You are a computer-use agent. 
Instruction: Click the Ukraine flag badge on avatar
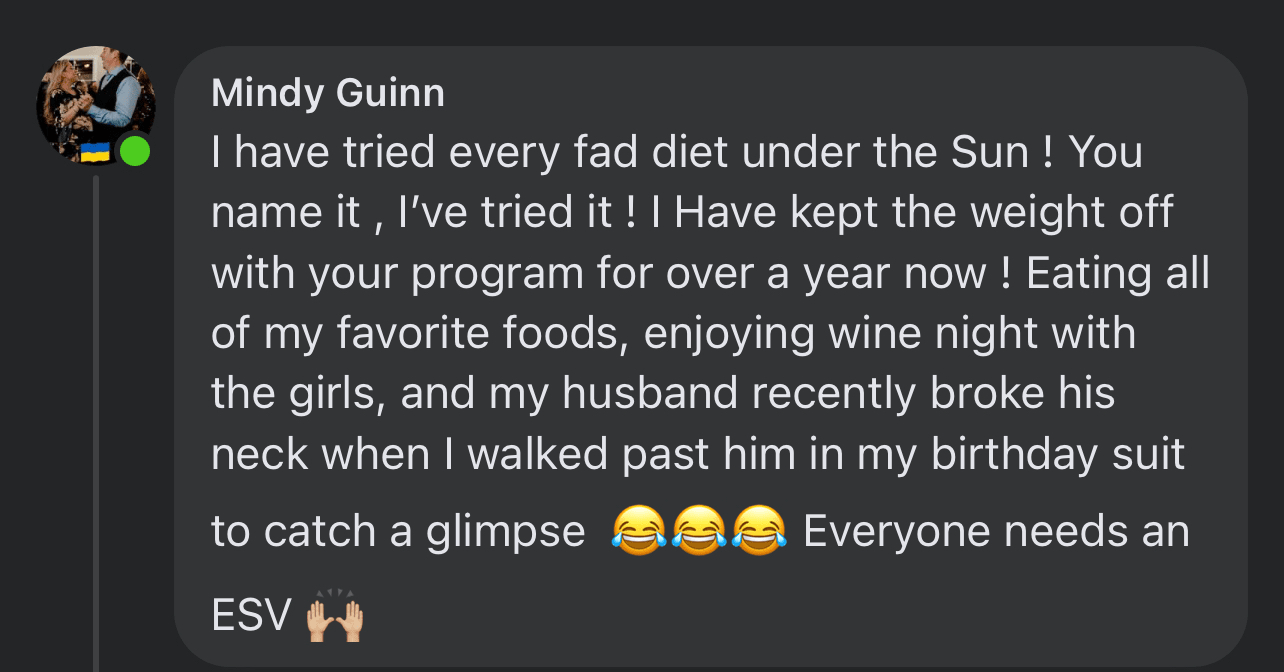pyautogui.click(x=95, y=152)
